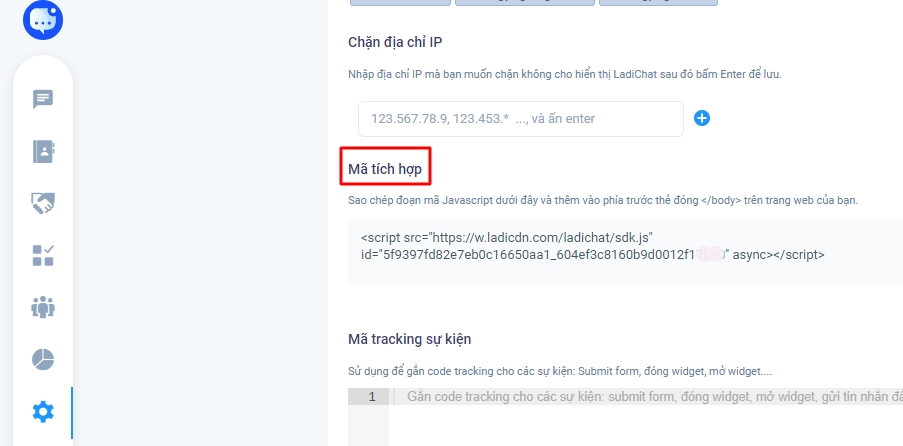Click the Mã tracking sự kiện heading
The image size is (903, 446).
point(409,339)
